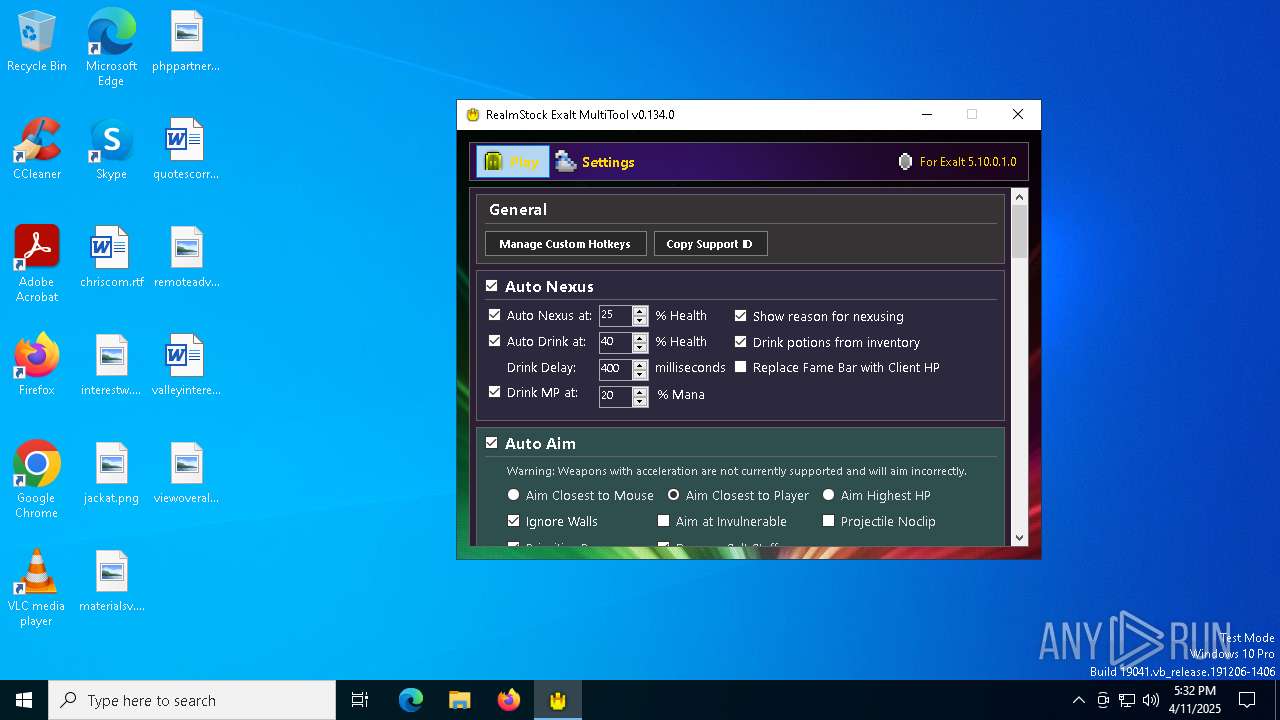Open File Explorer from the taskbar
Image resolution: width=1280 pixels, height=720 pixels.
tap(460, 700)
